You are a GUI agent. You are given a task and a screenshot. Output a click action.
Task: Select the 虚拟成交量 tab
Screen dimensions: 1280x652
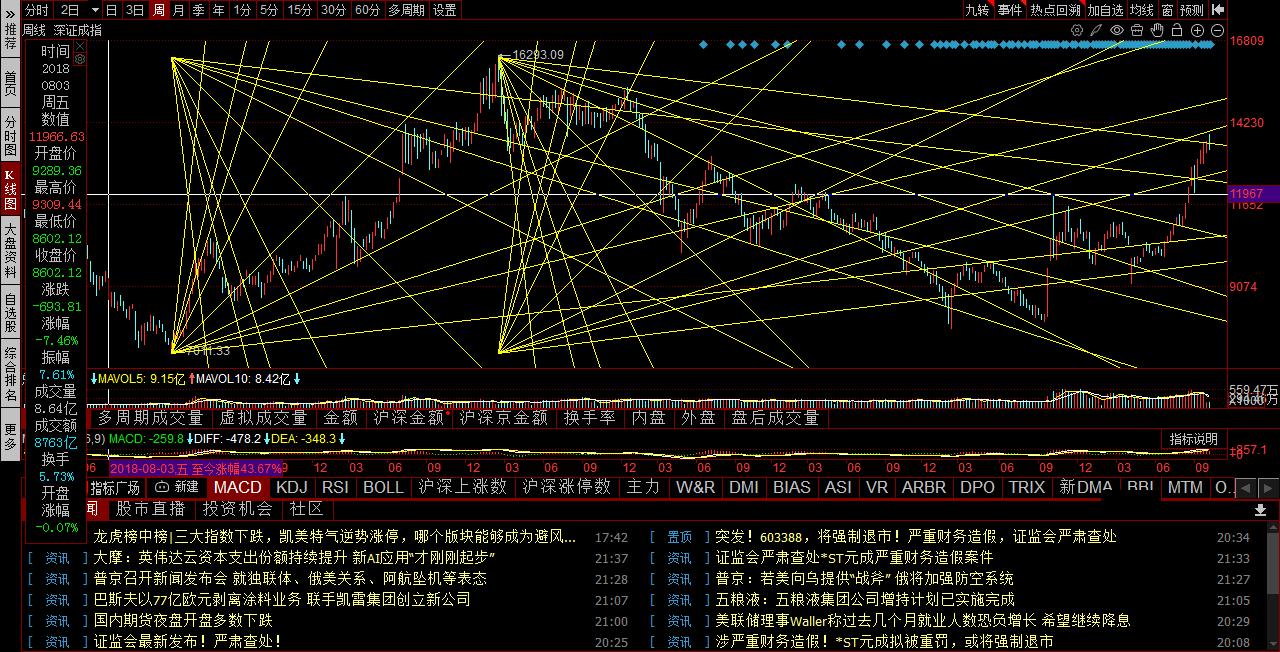tap(263, 417)
